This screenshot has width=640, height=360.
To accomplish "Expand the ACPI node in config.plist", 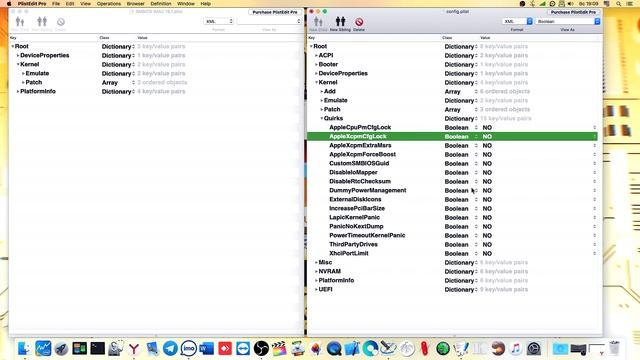I will point(316,55).
